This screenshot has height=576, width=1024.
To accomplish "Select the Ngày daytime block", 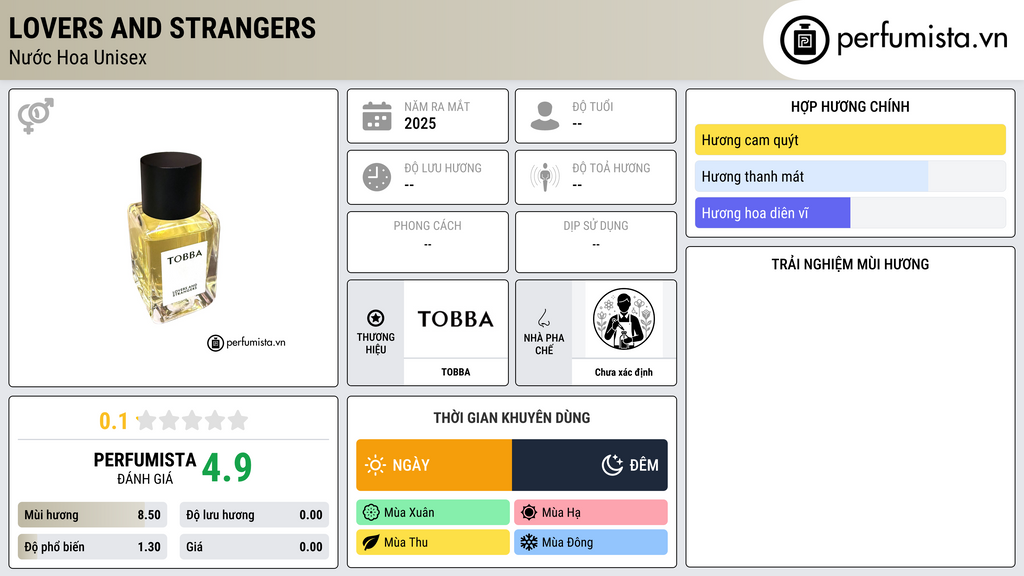I will pyautogui.click(x=434, y=465).
